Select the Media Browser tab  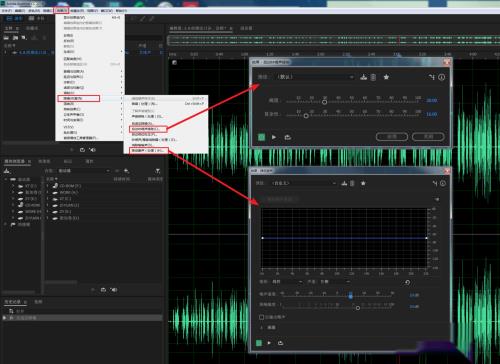[14, 161]
